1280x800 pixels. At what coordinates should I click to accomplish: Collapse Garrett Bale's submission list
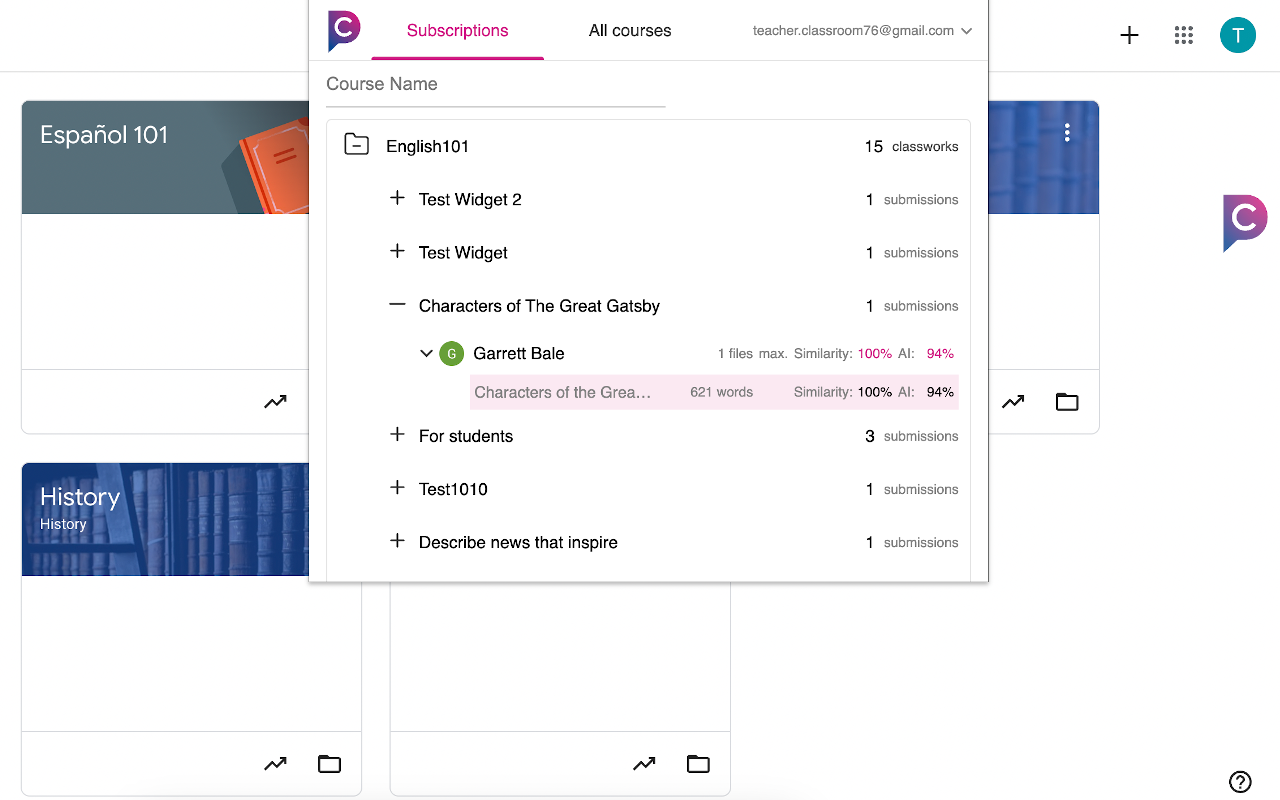(426, 353)
